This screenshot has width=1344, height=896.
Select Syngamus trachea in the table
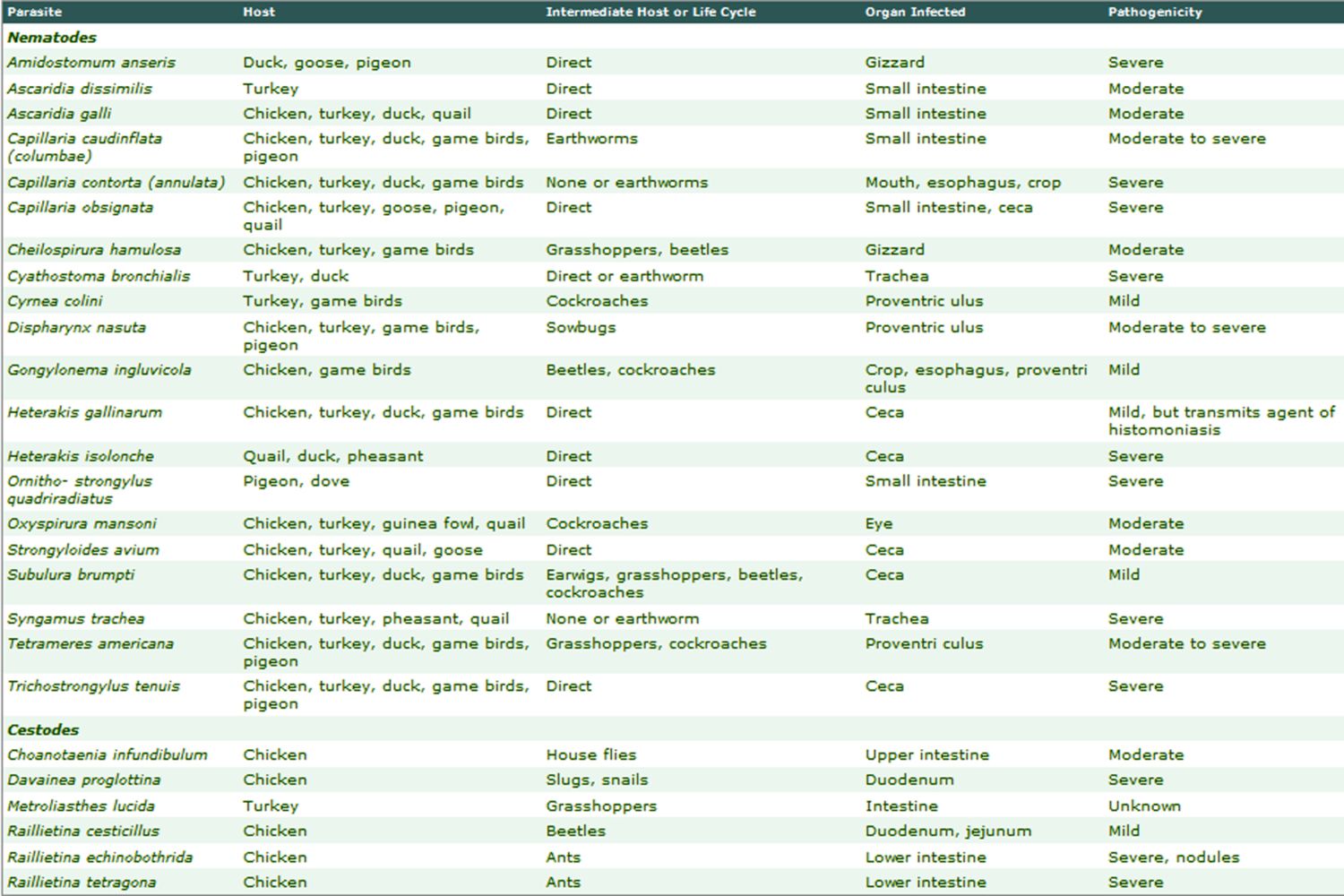click(x=76, y=618)
